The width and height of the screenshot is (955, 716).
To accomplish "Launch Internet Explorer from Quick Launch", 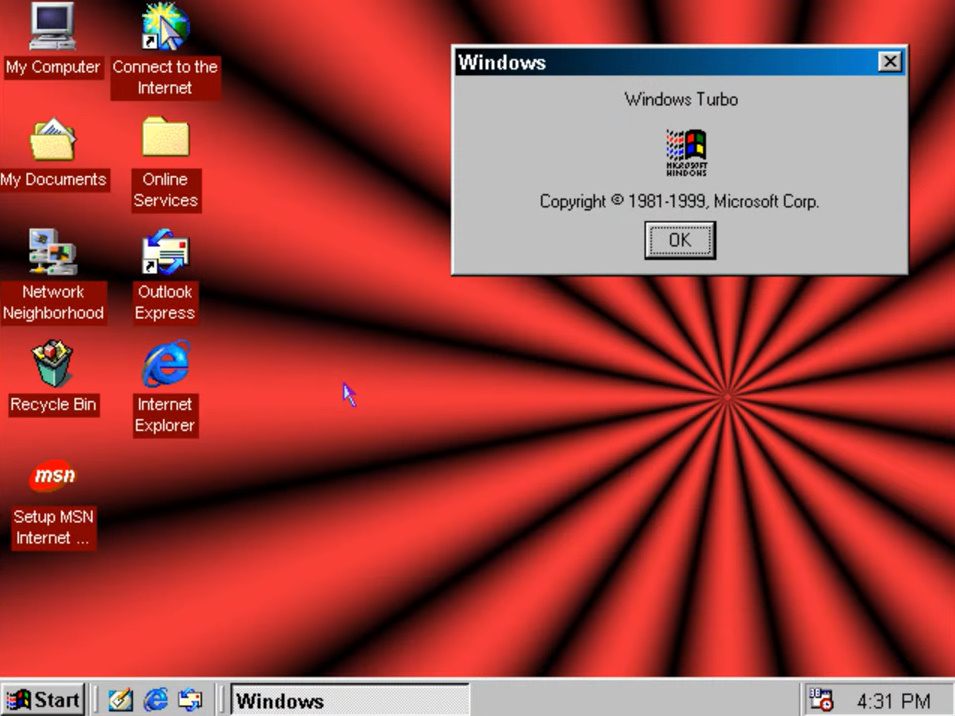I will 155,700.
